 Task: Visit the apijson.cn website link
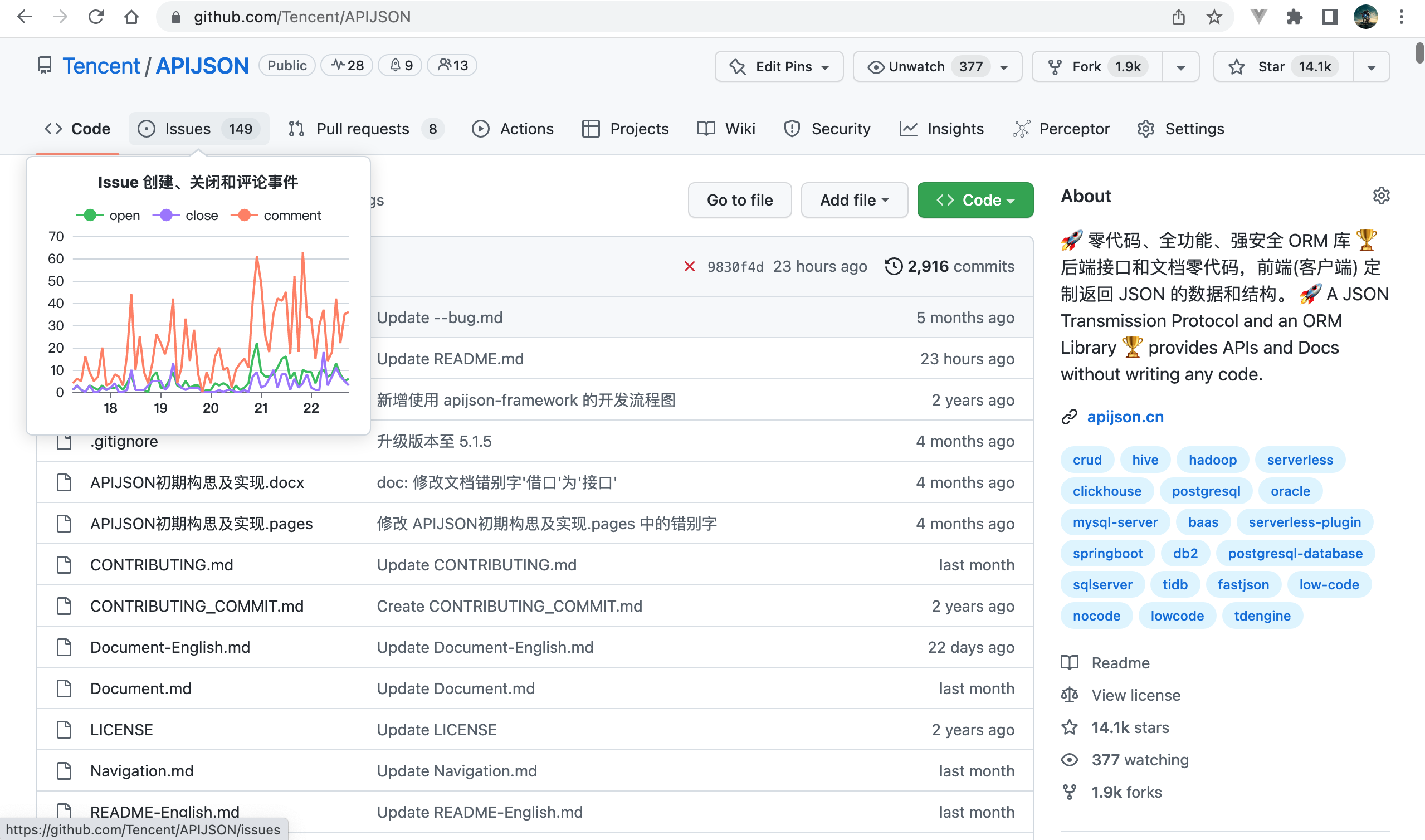coord(1125,417)
